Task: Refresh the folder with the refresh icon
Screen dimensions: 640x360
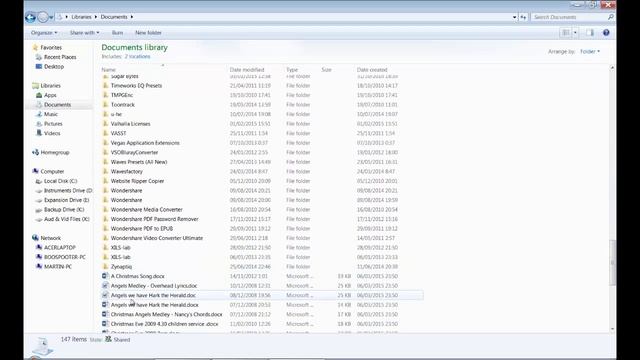Action: coord(523,17)
